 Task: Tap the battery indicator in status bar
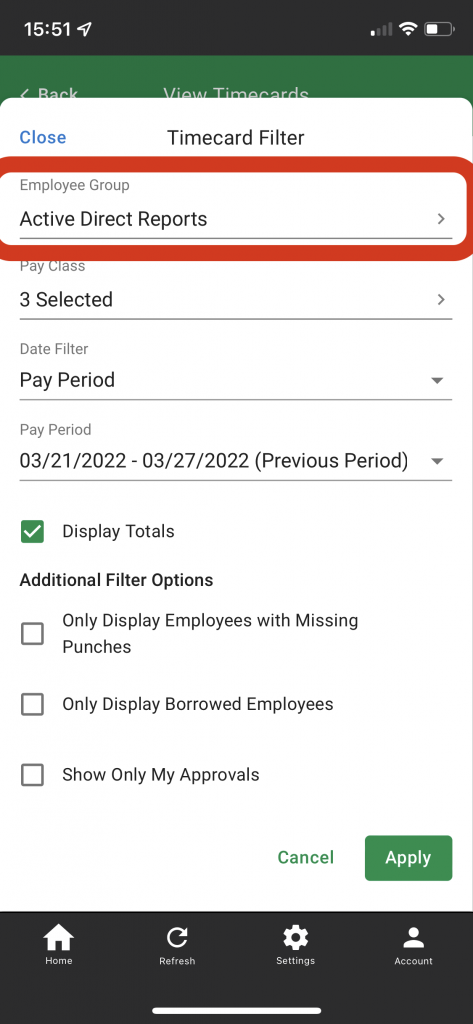pyautogui.click(x=439, y=29)
